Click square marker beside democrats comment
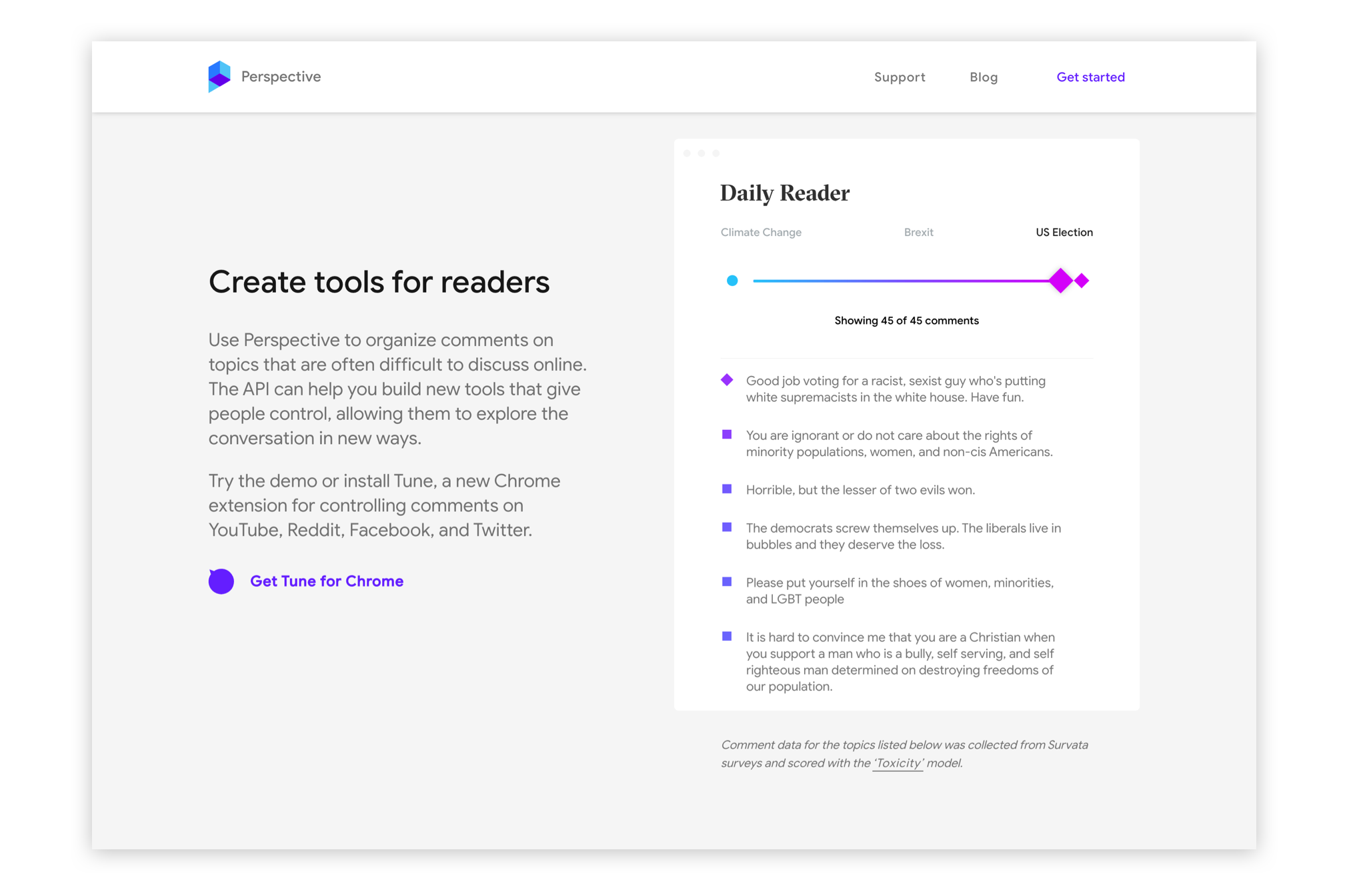Screen dimensions: 1347x896 point(727,527)
